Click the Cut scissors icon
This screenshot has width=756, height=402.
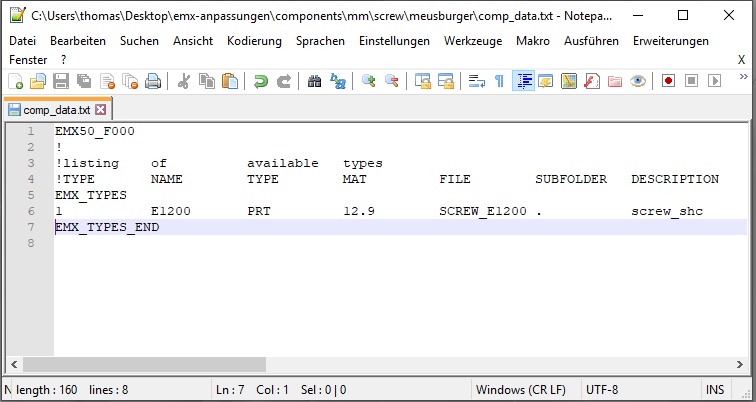tap(184, 81)
